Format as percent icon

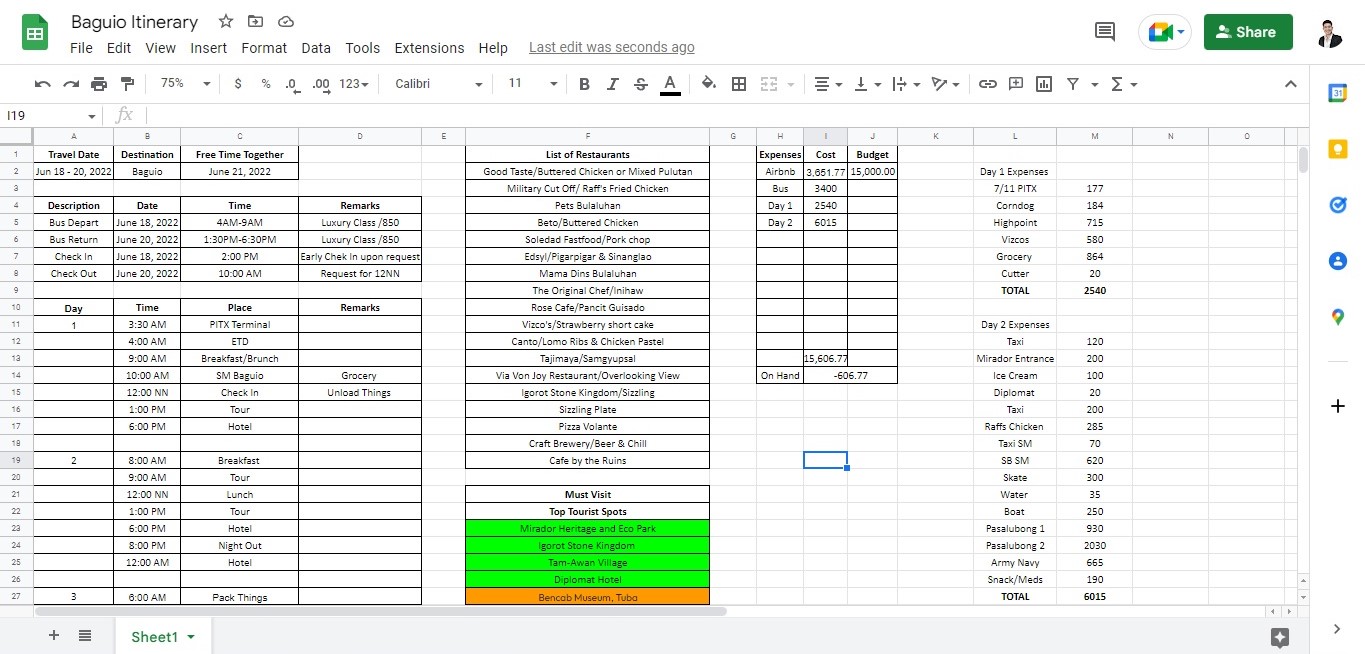pyautogui.click(x=266, y=84)
